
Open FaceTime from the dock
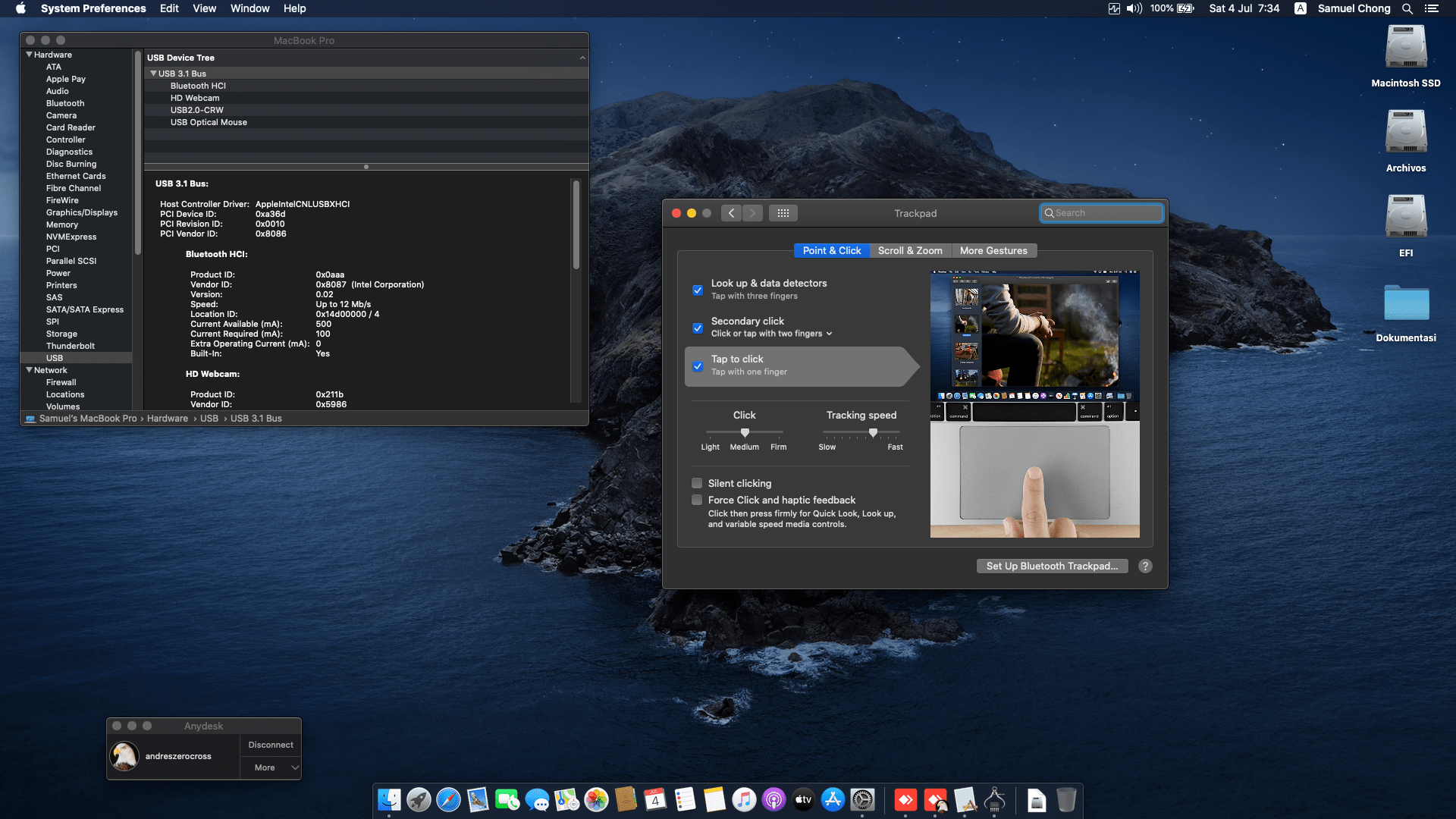click(507, 800)
